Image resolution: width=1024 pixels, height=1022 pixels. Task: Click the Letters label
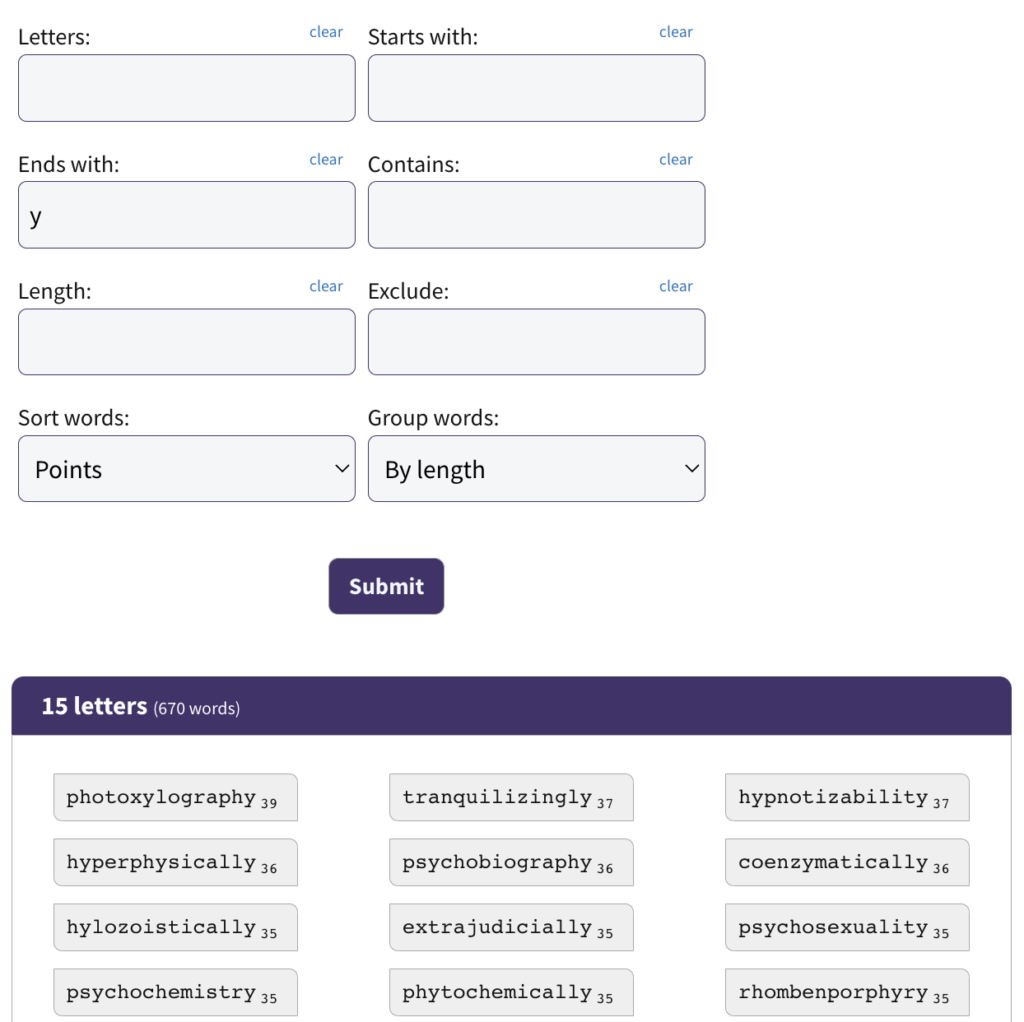pyautogui.click(x=54, y=37)
